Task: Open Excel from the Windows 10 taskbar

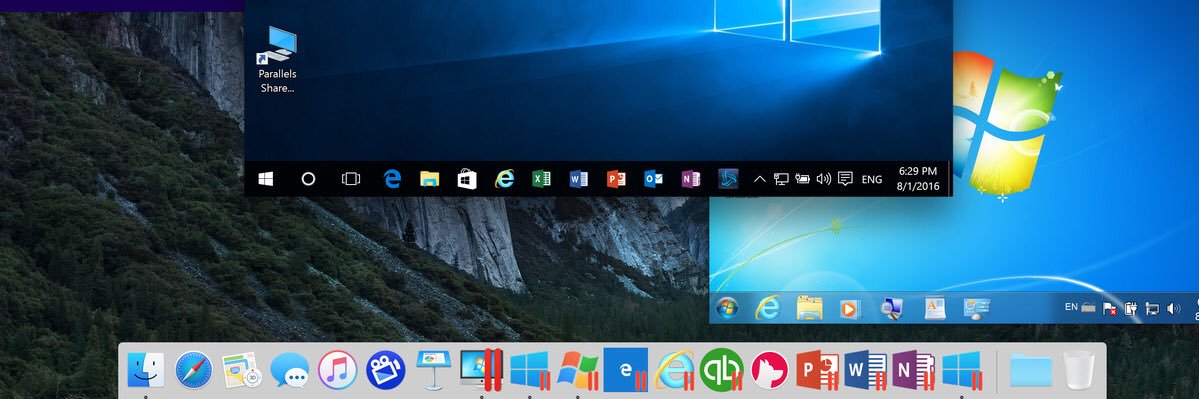Action: (541, 179)
